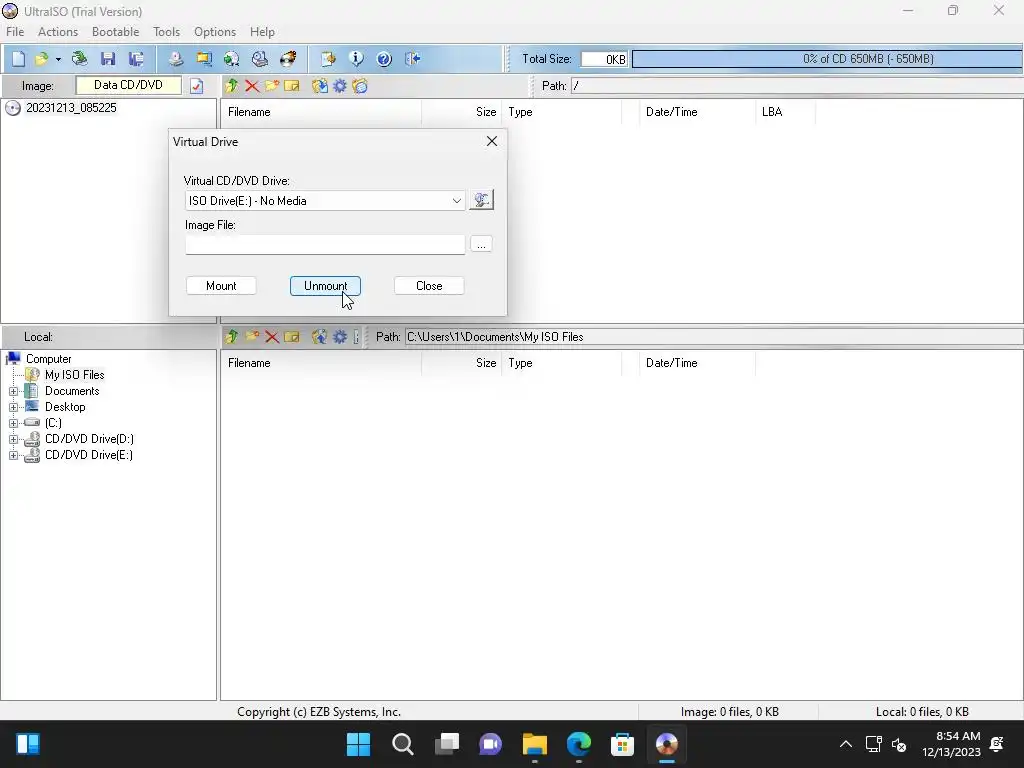Click the Save floppy disk icon

coord(108,59)
